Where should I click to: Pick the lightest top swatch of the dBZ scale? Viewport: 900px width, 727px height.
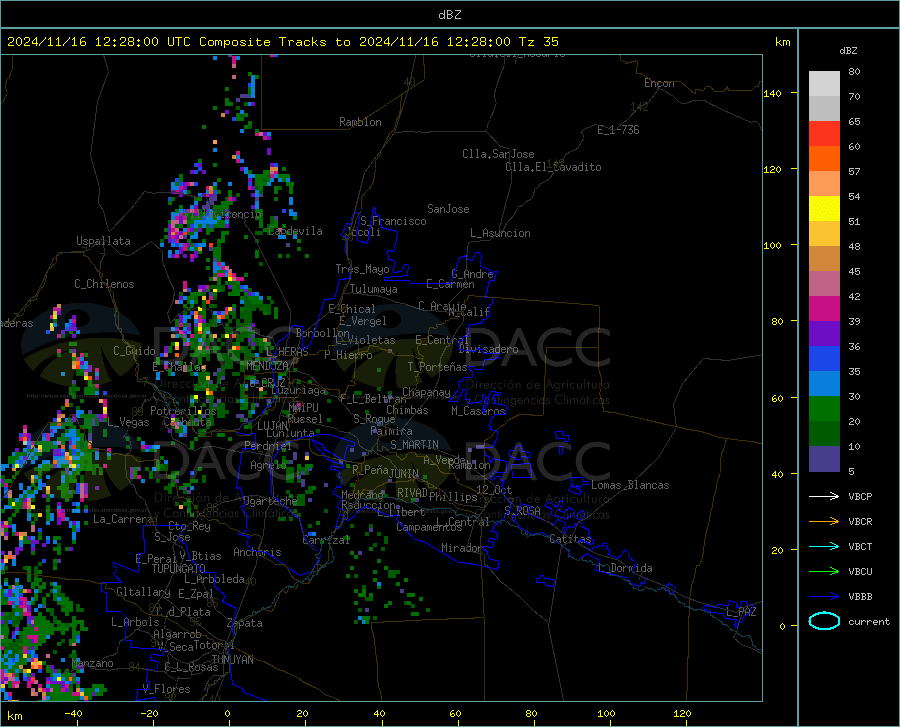click(x=824, y=84)
